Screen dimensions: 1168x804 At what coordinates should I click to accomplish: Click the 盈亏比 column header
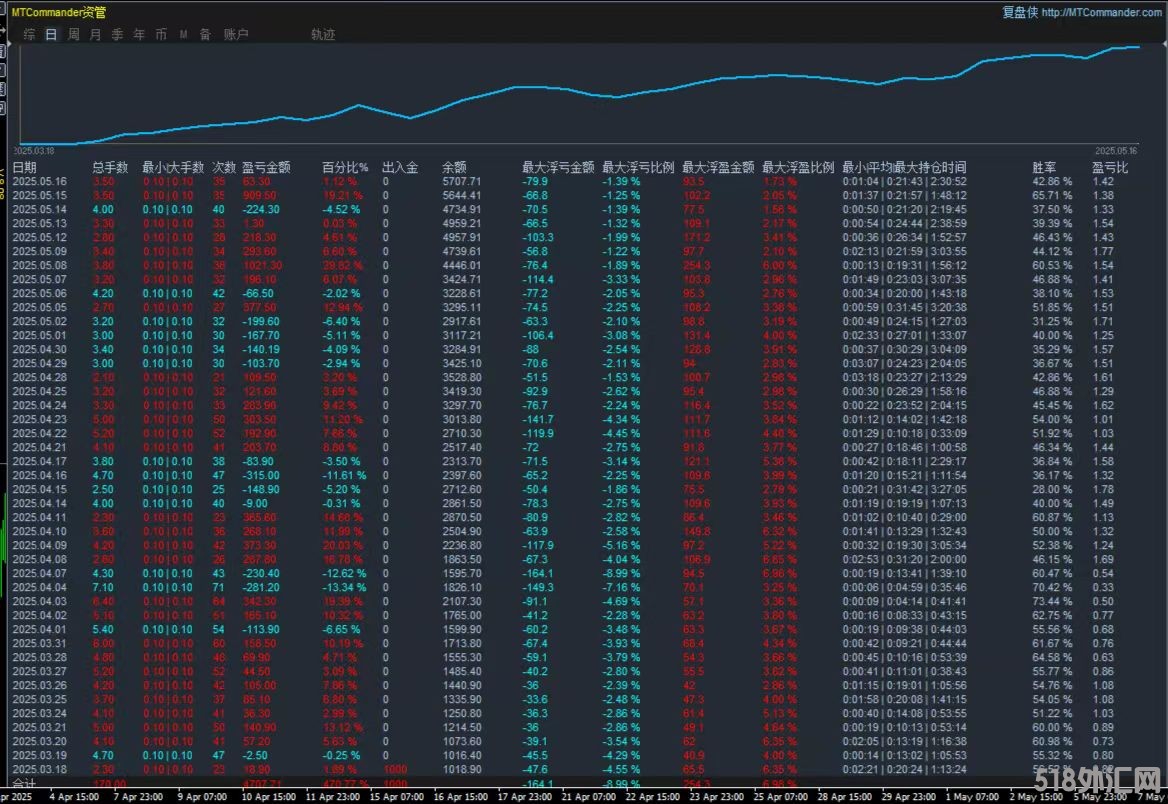pyautogui.click(x=1109, y=168)
